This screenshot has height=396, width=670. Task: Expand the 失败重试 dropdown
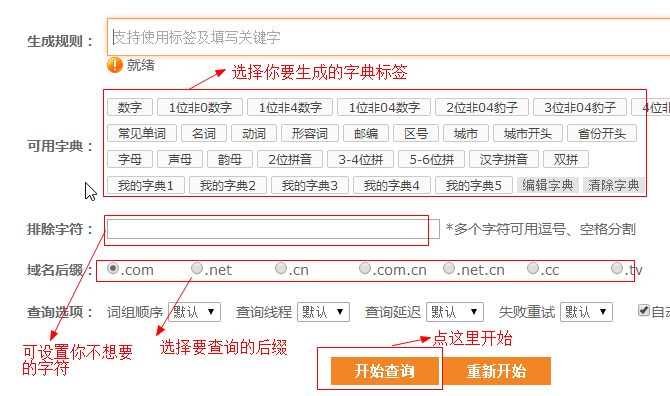(586, 312)
